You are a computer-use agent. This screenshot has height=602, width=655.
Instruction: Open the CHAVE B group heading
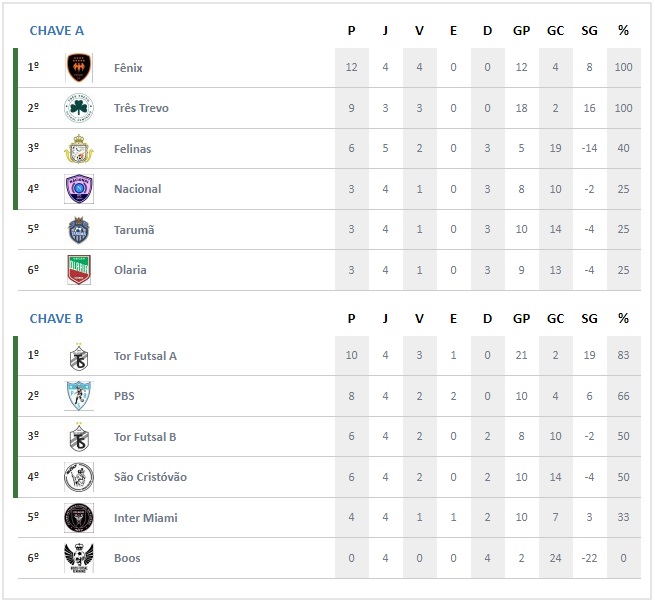[56, 319]
